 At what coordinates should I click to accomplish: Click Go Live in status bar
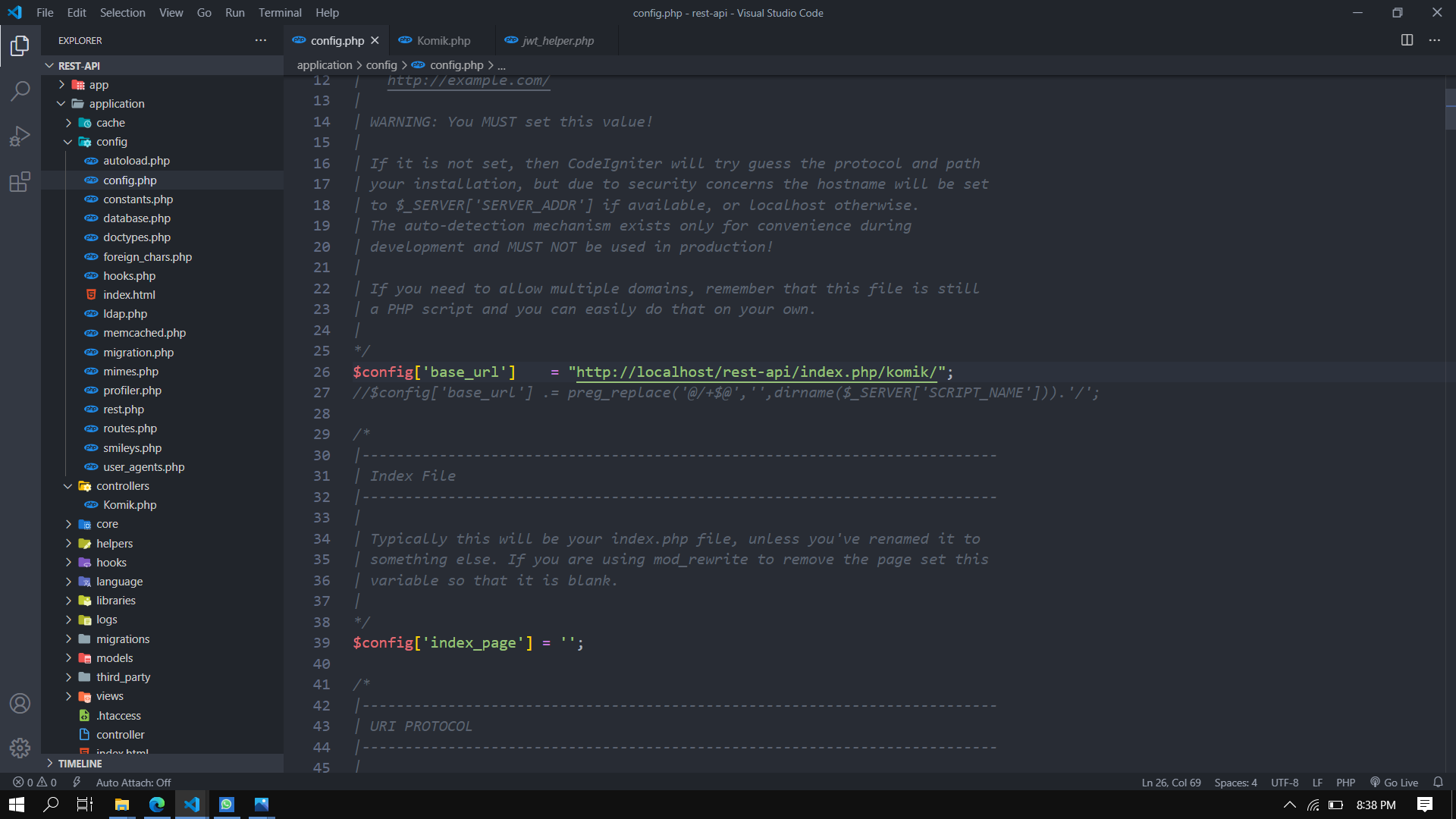[1394, 782]
